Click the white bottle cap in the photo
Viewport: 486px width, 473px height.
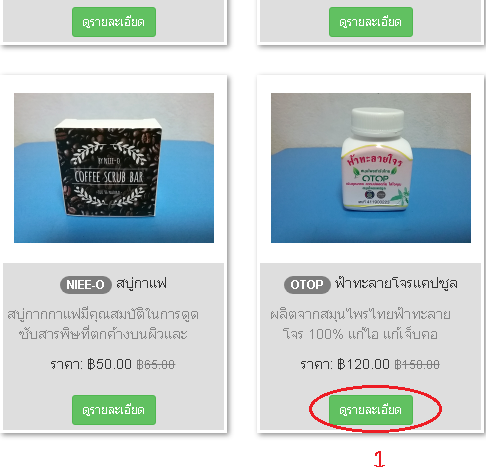pyautogui.click(x=377, y=121)
